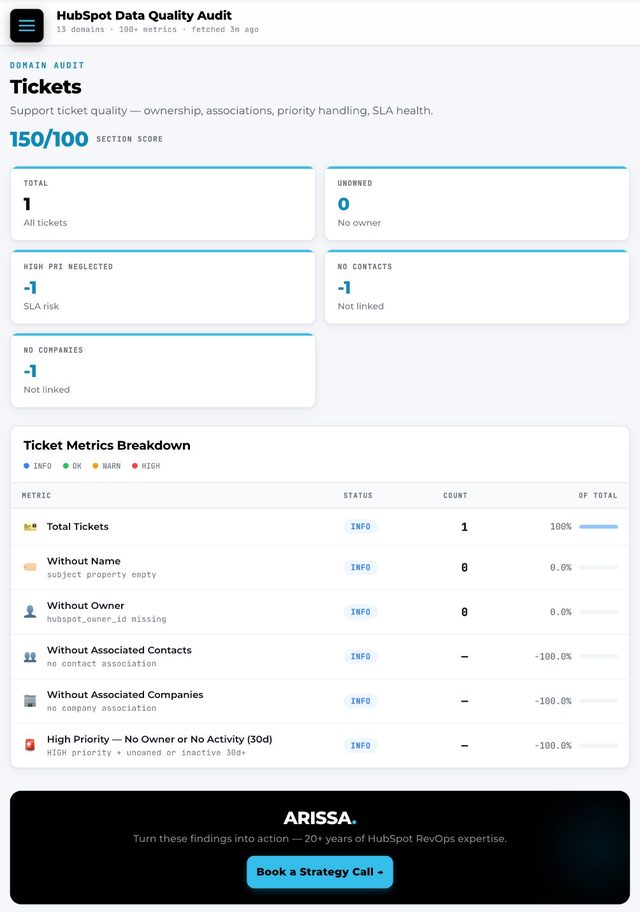Click the 150/100 section score
Screen dimensions: 640x912
coord(49,139)
